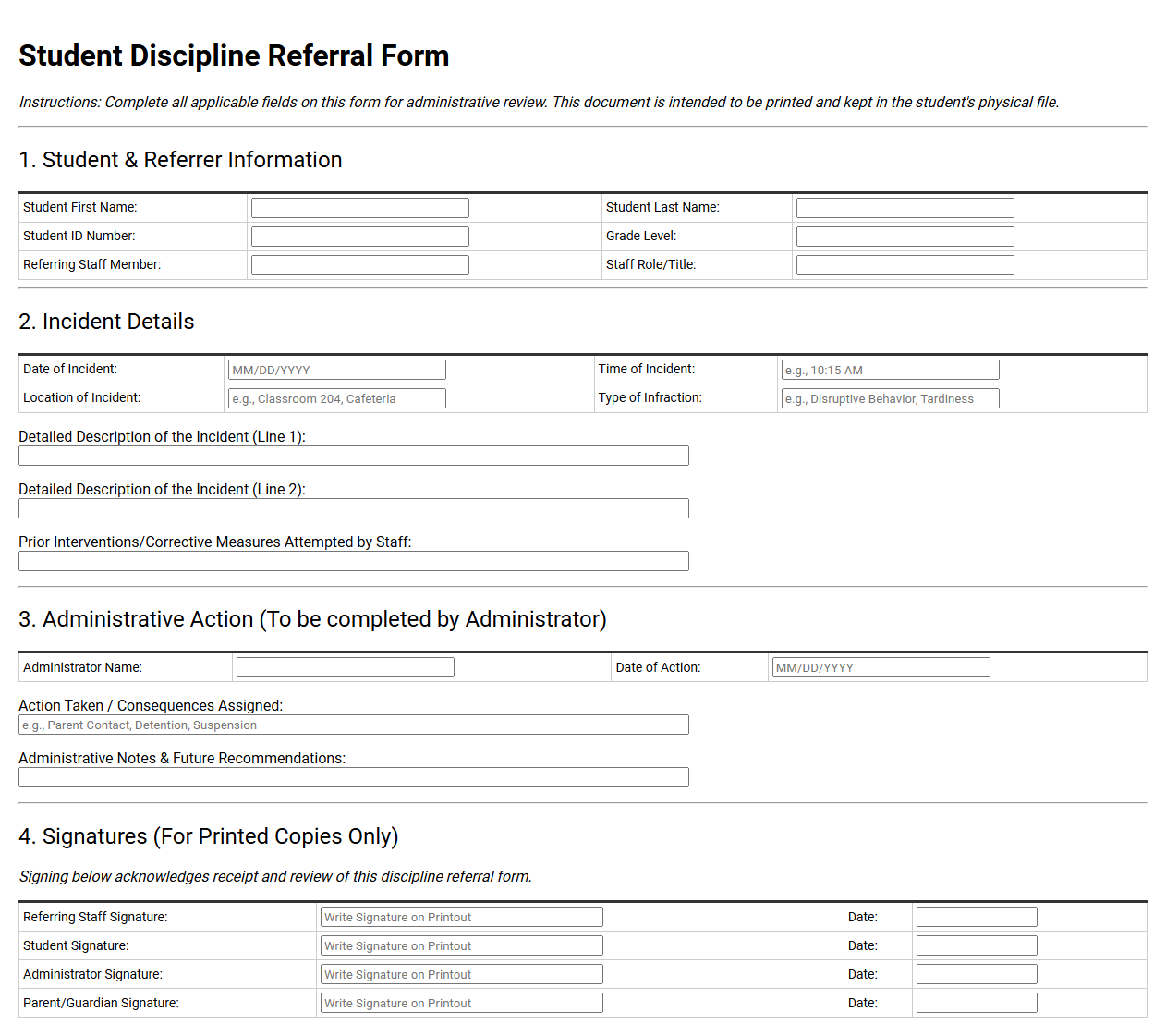
Task: Click the Referring Staff Member field
Action: tap(360, 265)
